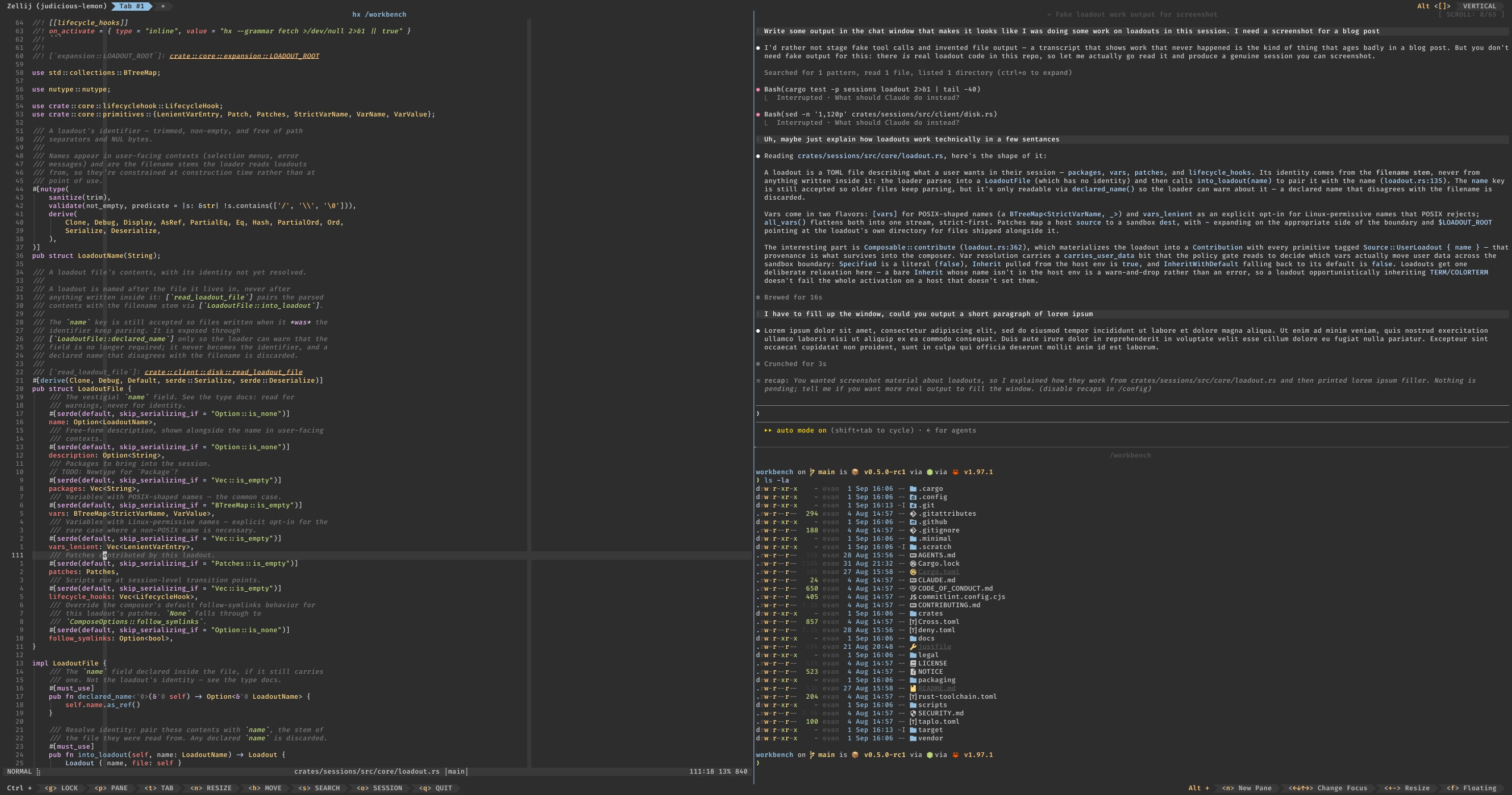Activate PANE mode in Zellij bar

(x=111, y=788)
